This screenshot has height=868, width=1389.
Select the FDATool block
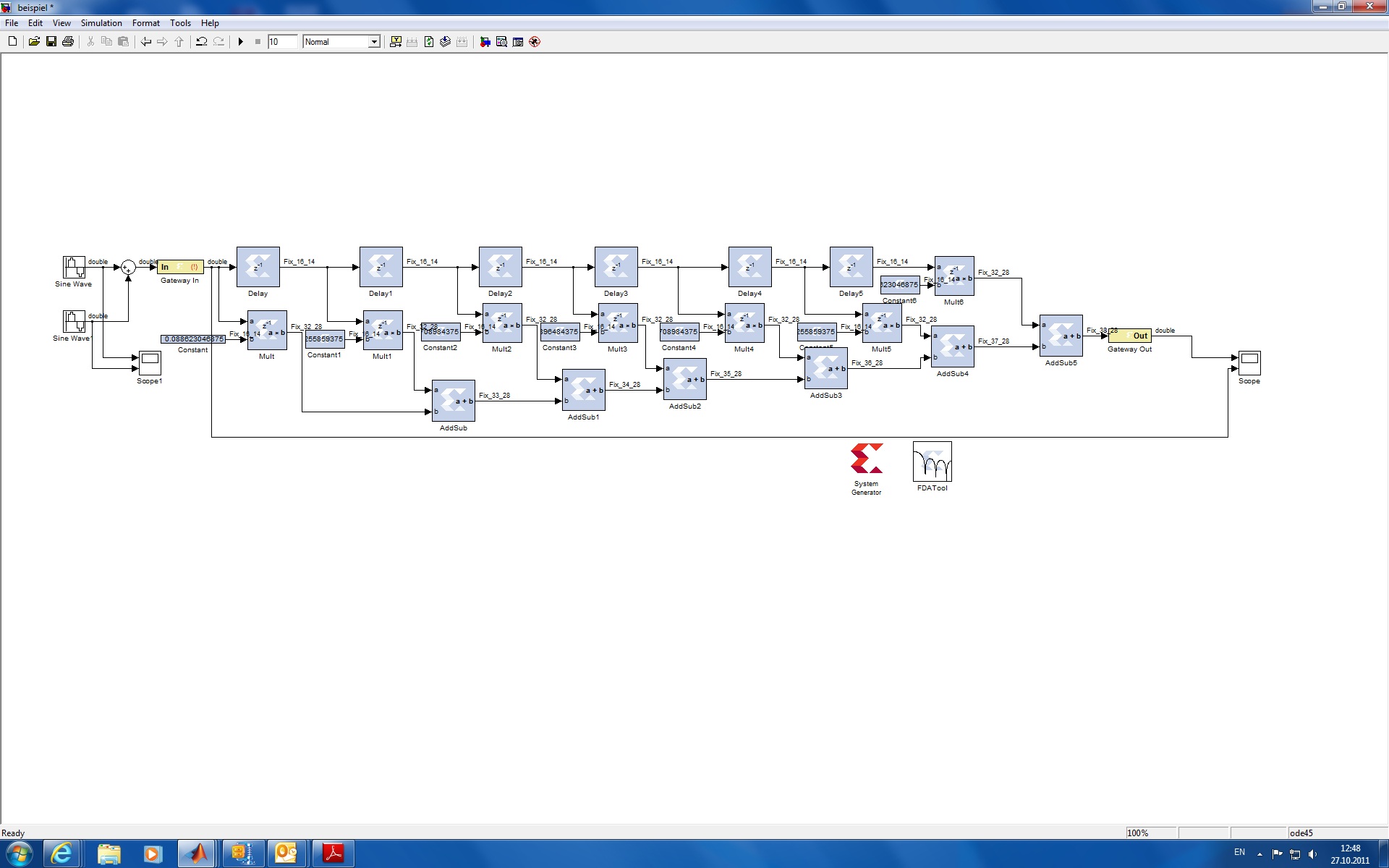pos(932,461)
